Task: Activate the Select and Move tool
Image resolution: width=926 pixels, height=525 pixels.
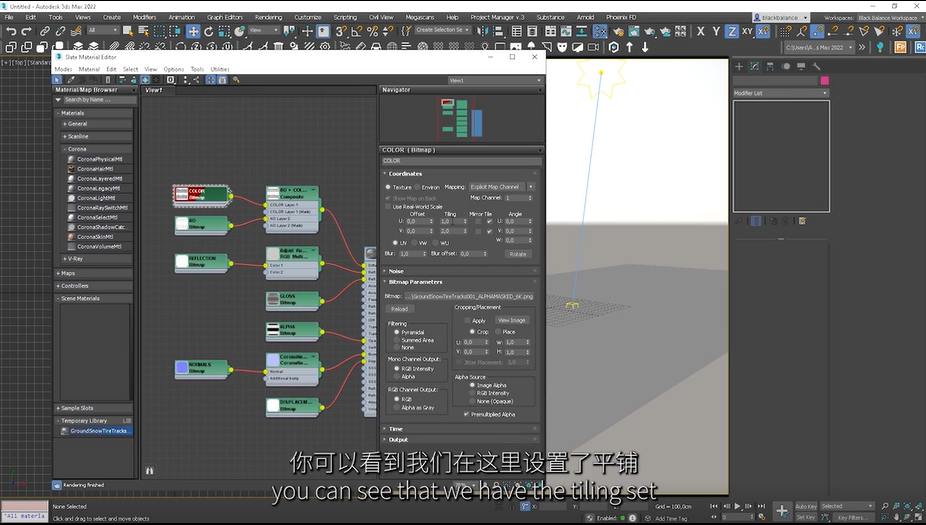Action: 193,31
